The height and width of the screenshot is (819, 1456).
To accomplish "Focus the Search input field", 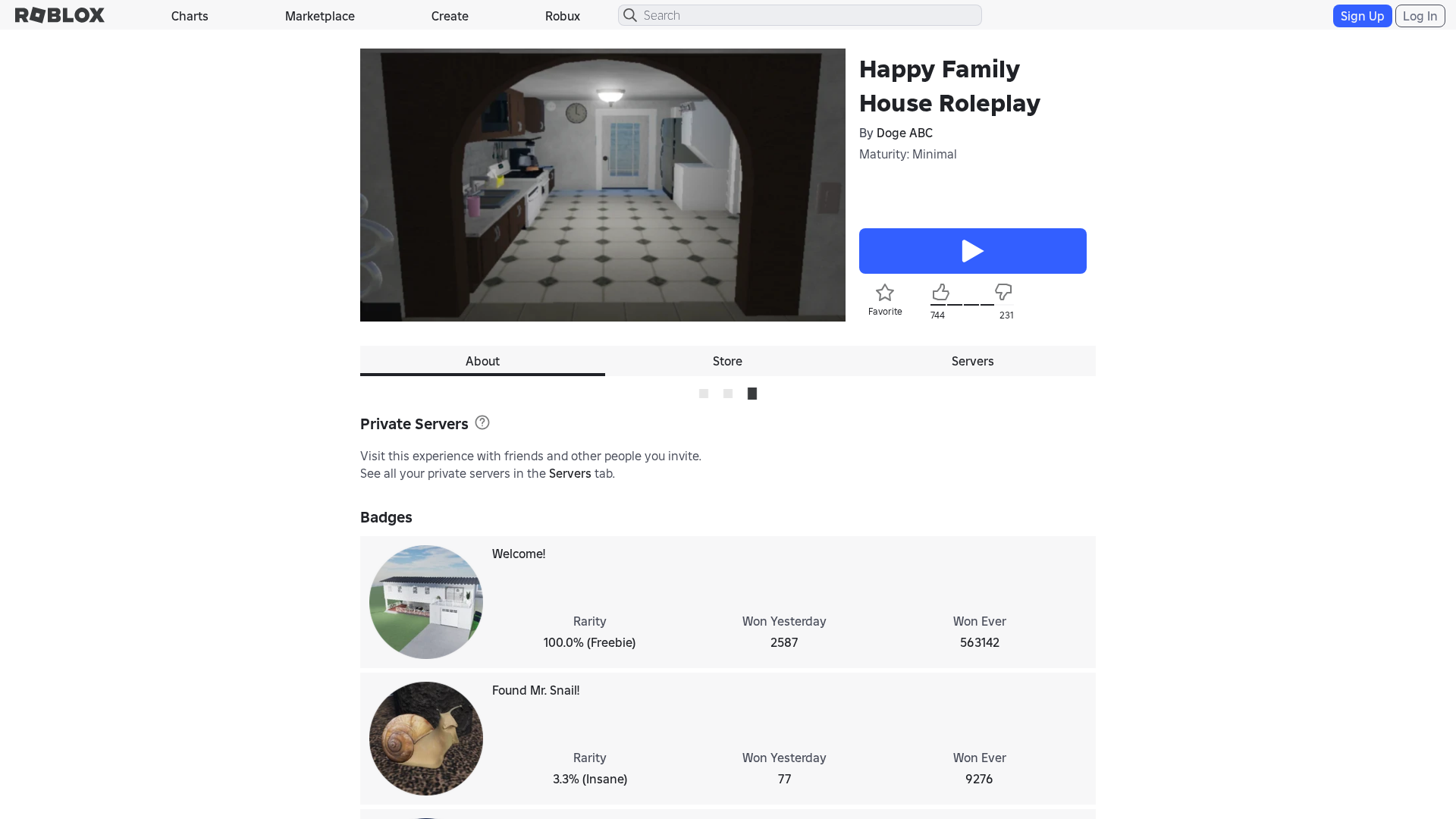I will [x=800, y=15].
